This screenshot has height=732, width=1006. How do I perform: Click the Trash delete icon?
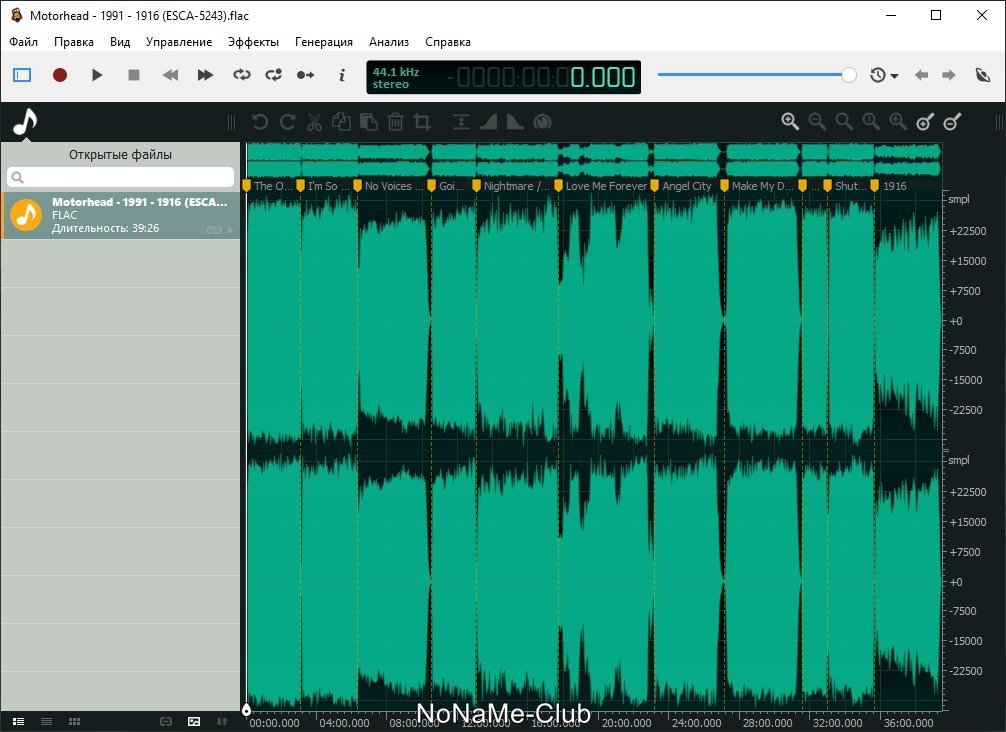pyautogui.click(x=395, y=122)
